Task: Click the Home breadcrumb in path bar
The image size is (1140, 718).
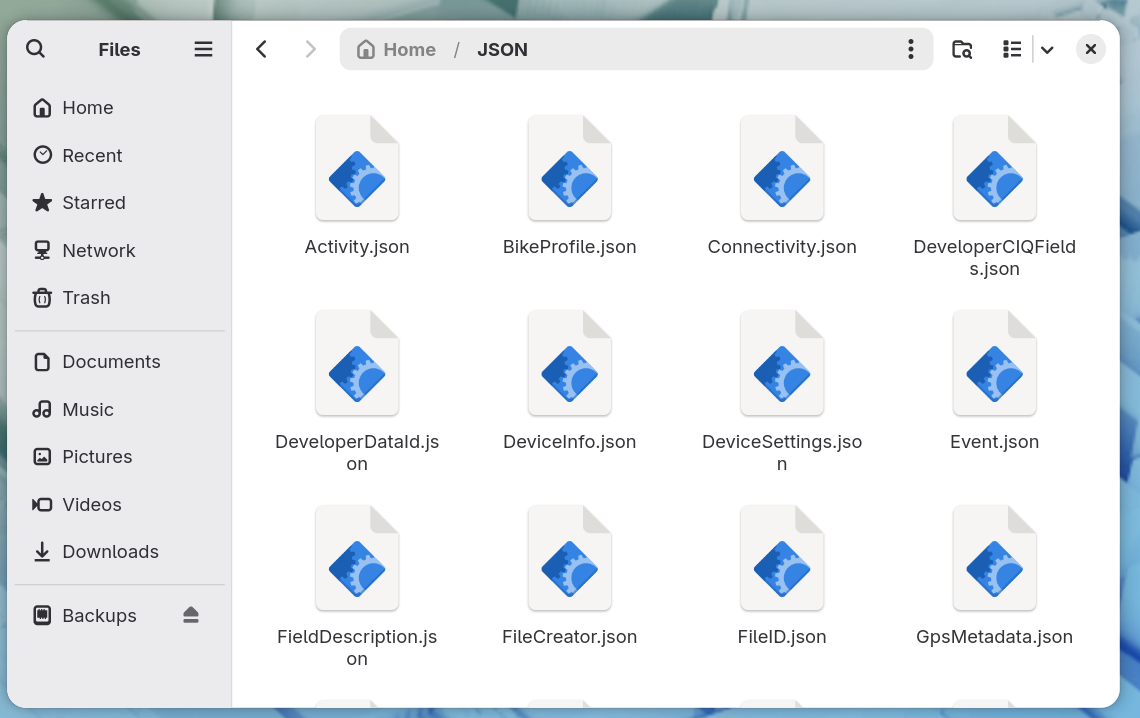Action: pyautogui.click(x=396, y=49)
